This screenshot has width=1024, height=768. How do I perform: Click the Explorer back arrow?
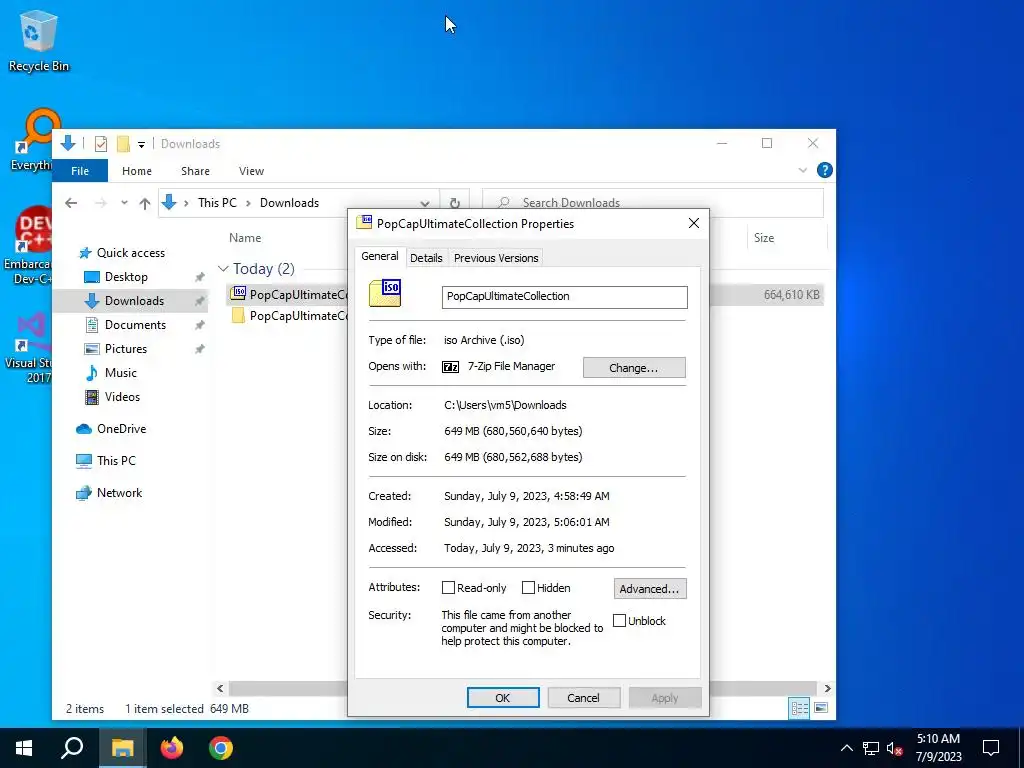tap(71, 203)
